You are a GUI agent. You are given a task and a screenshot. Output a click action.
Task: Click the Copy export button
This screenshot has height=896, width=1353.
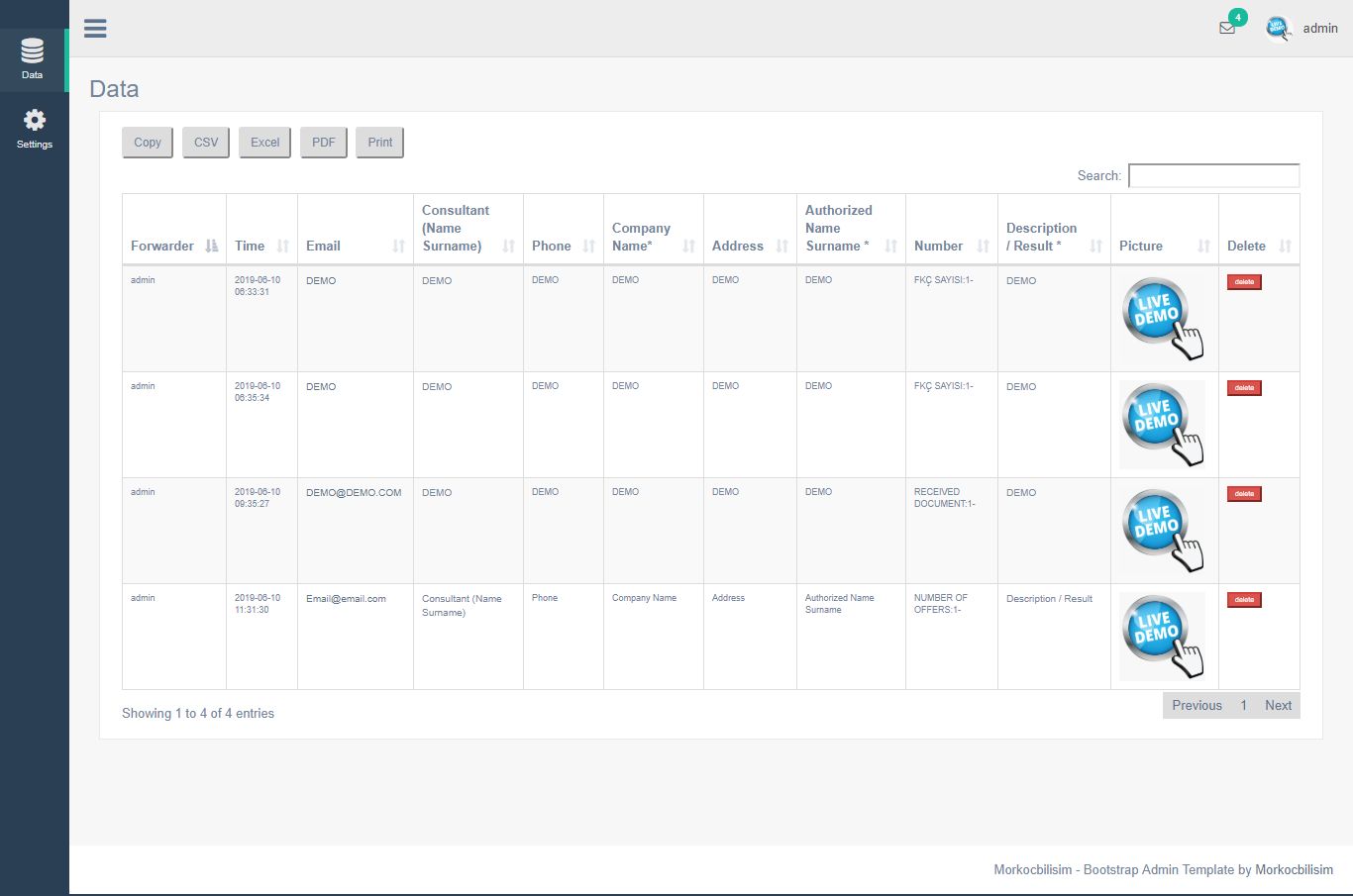[148, 143]
